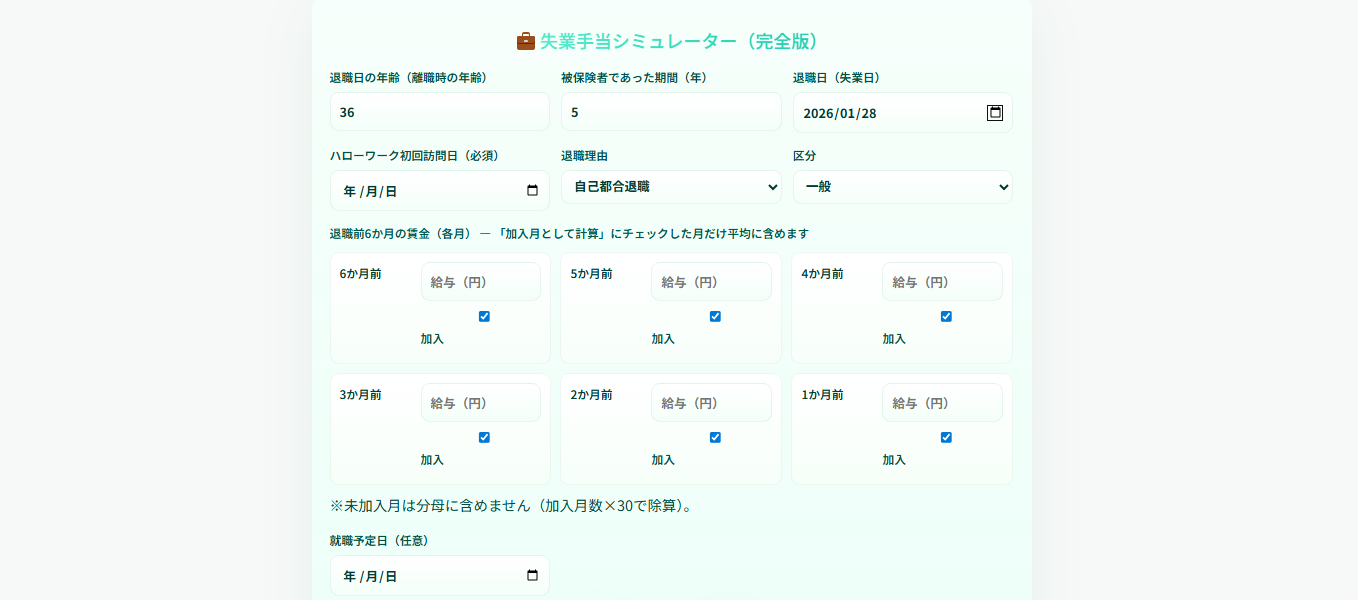Open the calendar picker for ハローワーク初回訪問日
This screenshot has width=1358, height=600.
click(531, 190)
